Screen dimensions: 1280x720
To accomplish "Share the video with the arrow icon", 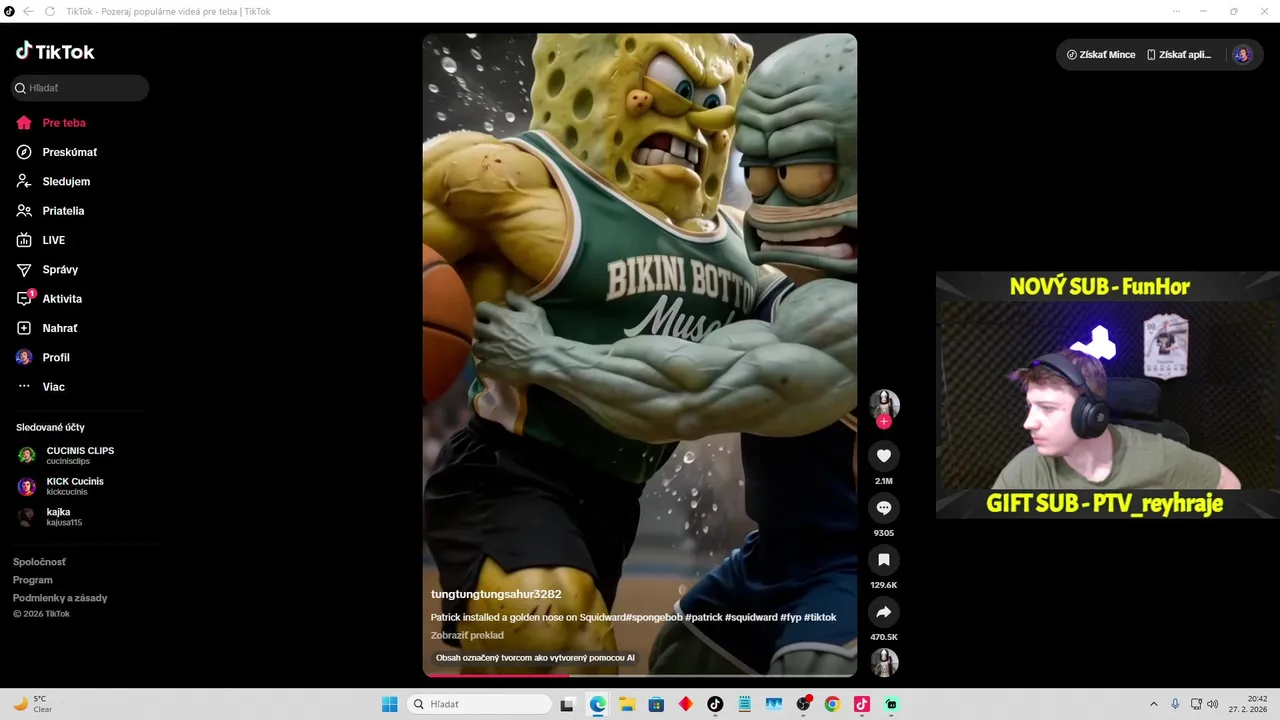I will [x=884, y=612].
